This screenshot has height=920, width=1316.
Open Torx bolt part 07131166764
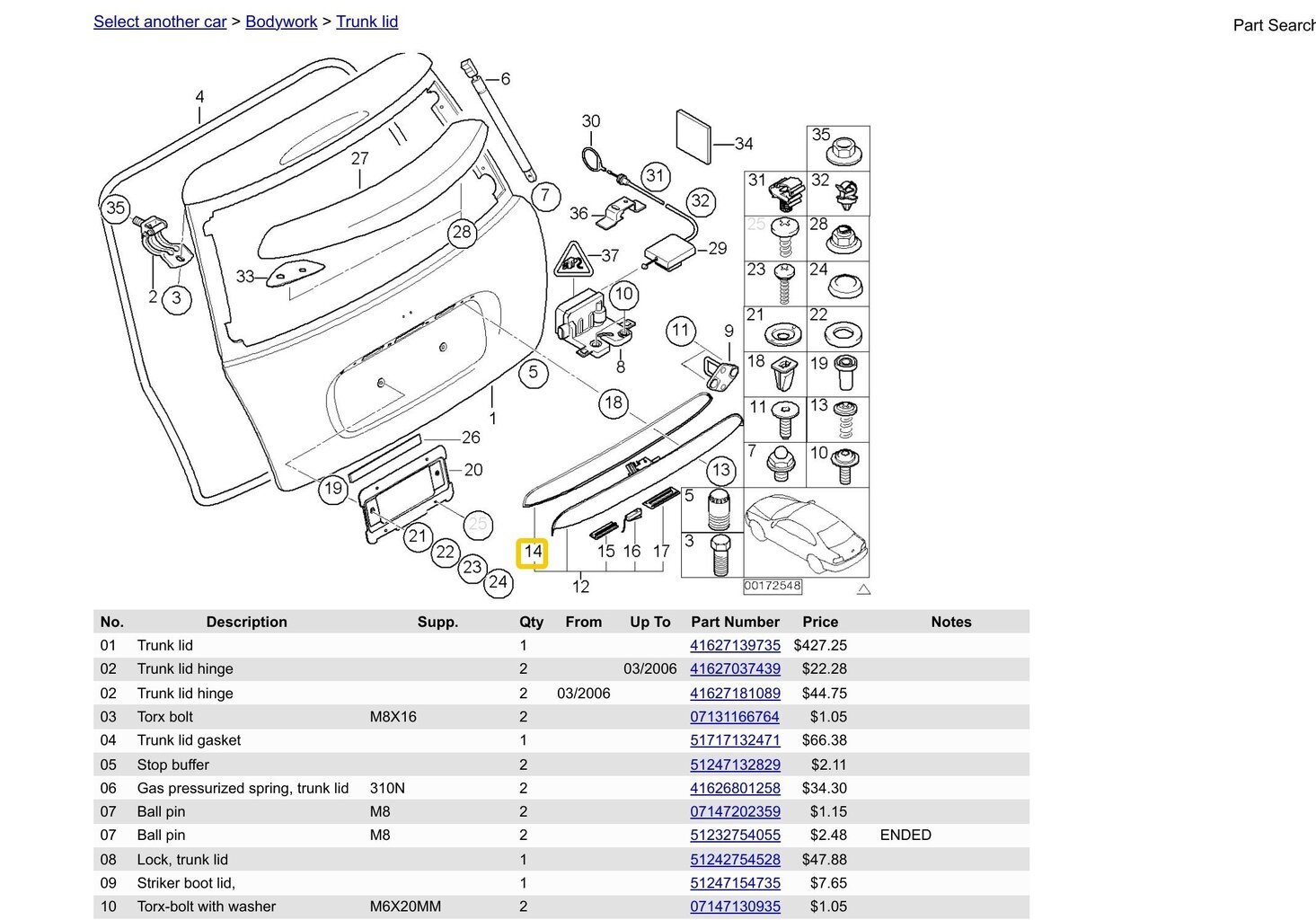click(735, 716)
